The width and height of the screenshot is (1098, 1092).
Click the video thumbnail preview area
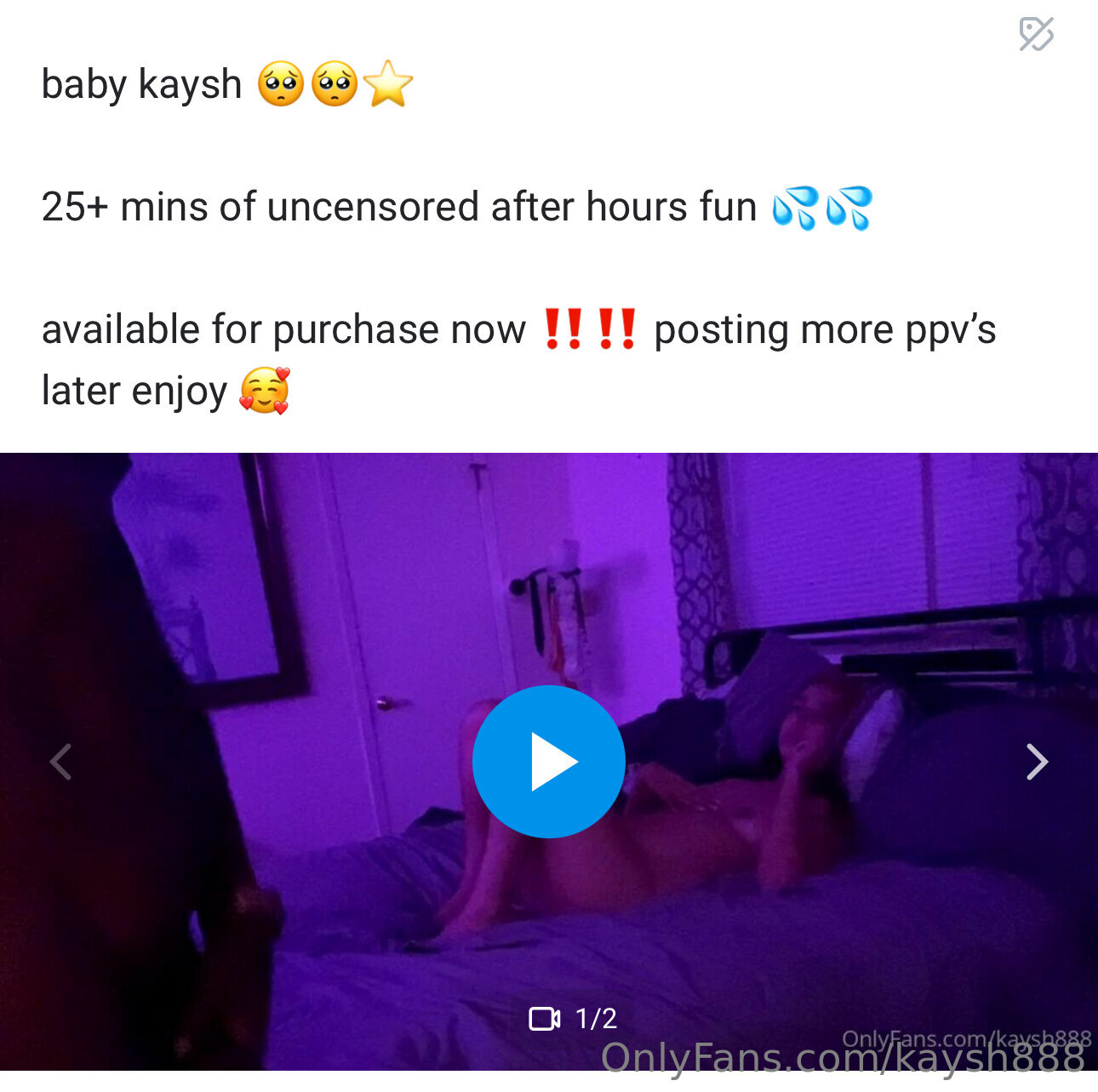(549, 762)
